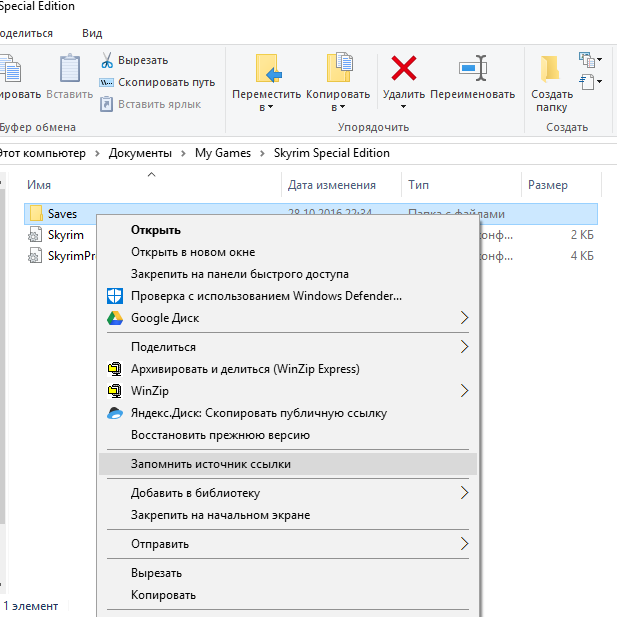Expand the Отправить submenu arrow

(464, 544)
